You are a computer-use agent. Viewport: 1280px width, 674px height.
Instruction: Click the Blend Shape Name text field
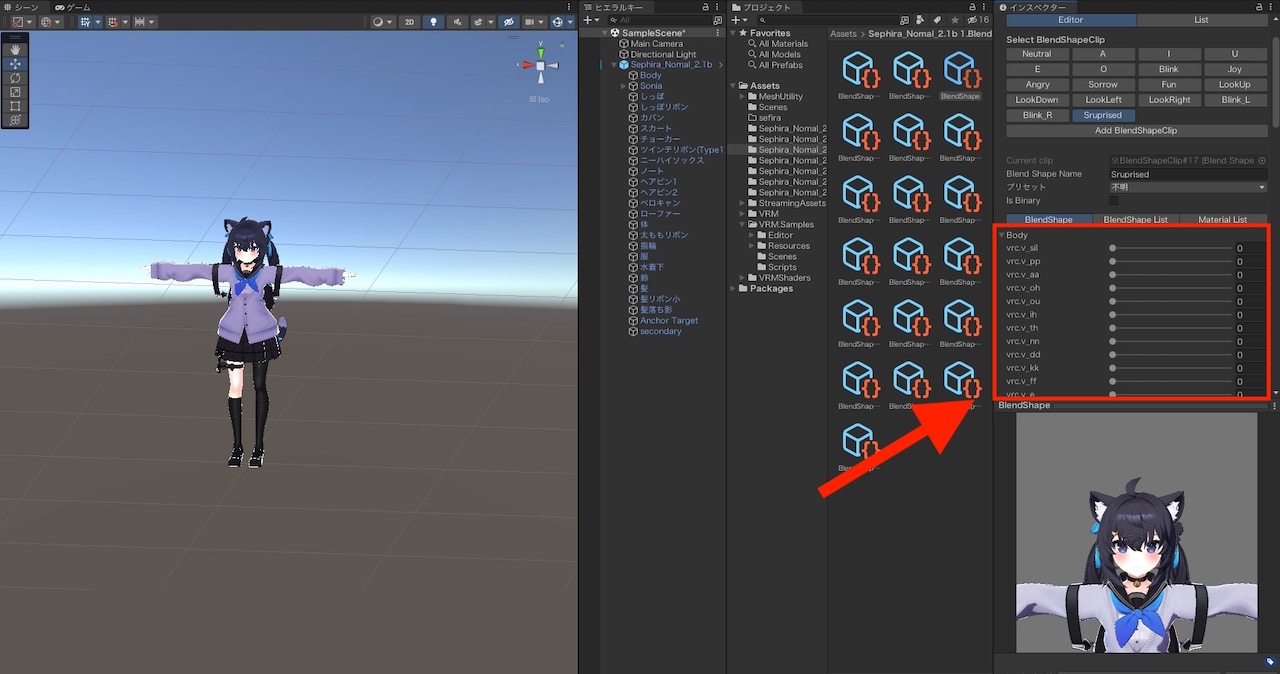pos(1187,174)
